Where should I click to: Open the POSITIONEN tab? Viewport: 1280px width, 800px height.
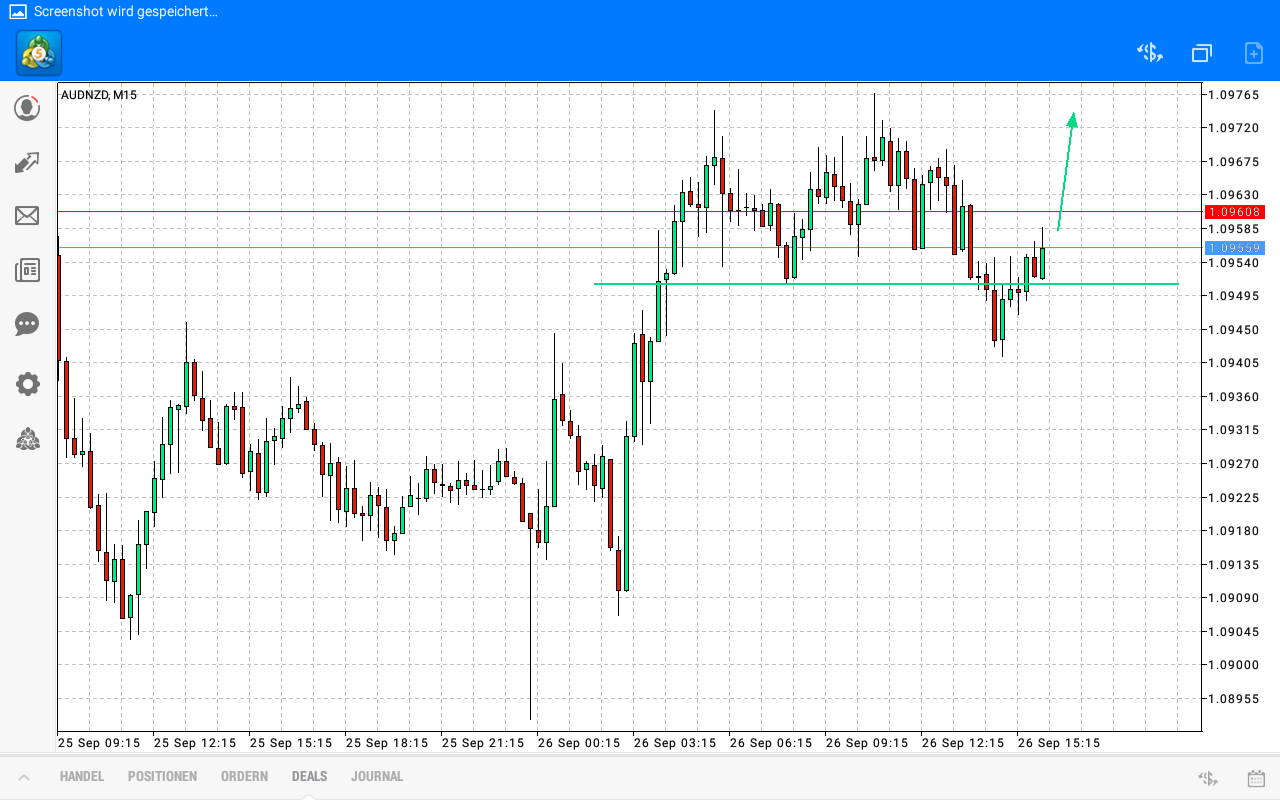tap(162, 776)
